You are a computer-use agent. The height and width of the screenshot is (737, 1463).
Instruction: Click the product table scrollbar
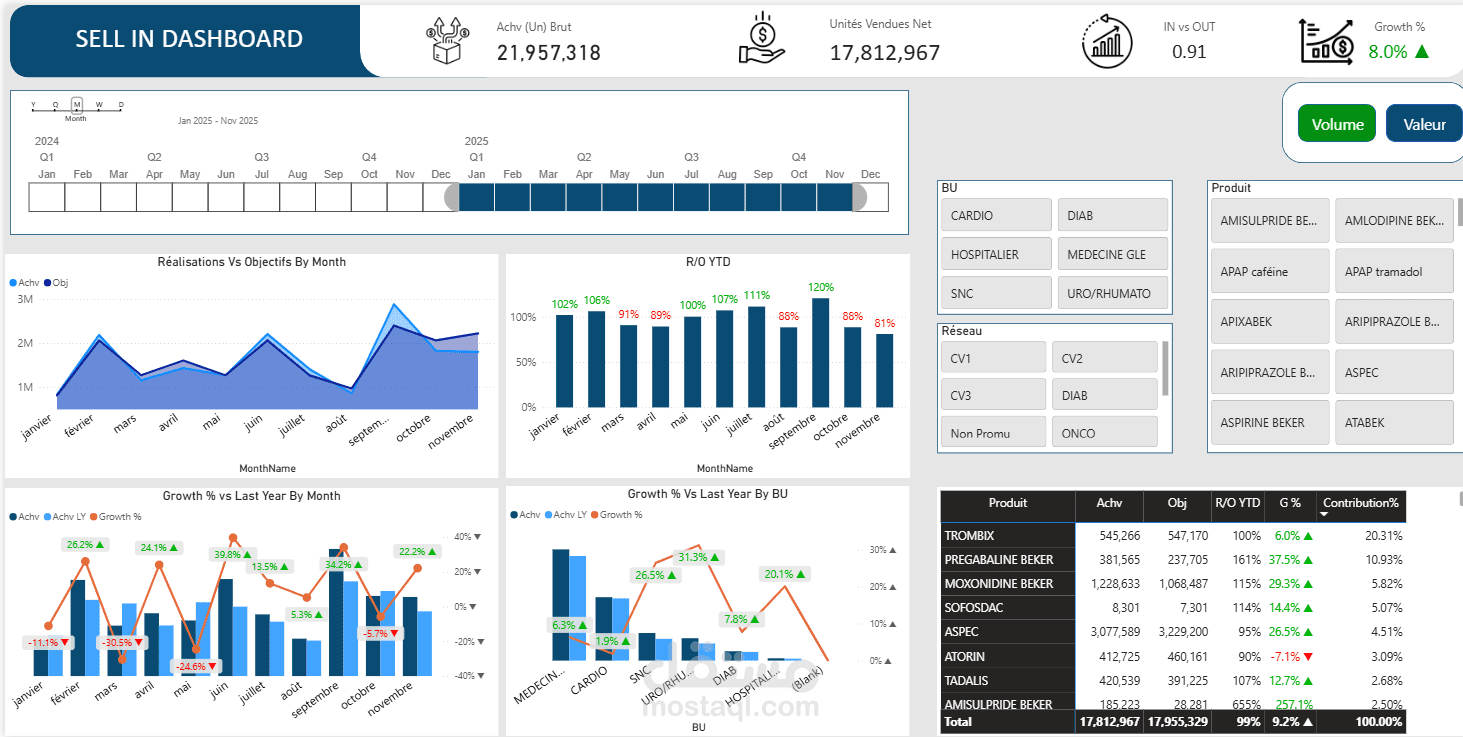(x=1459, y=499)
